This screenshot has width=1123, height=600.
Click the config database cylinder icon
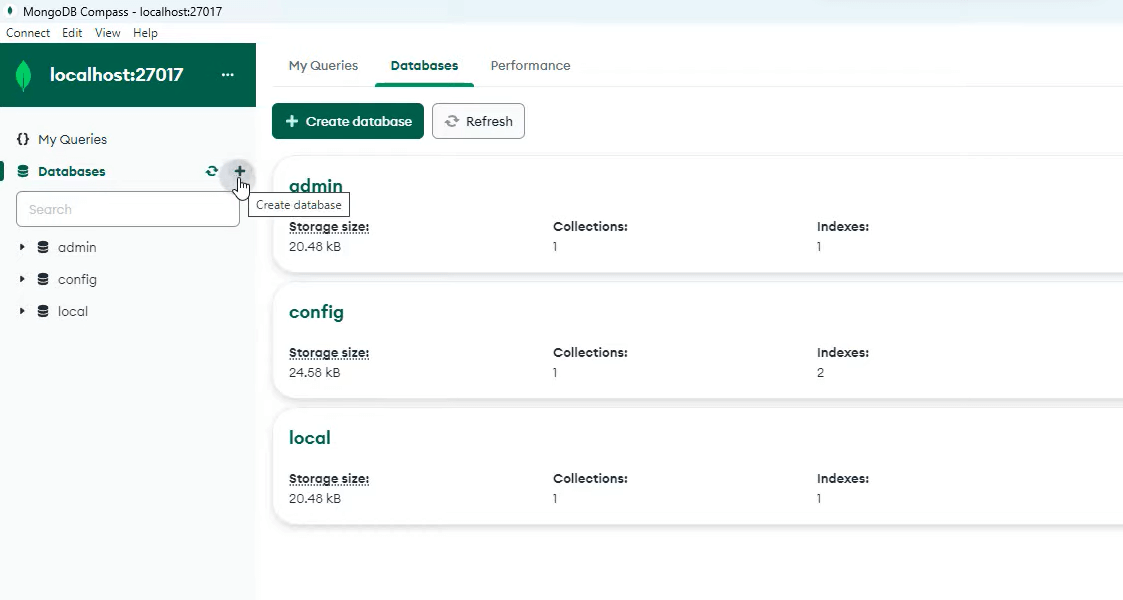pos(42,279)
